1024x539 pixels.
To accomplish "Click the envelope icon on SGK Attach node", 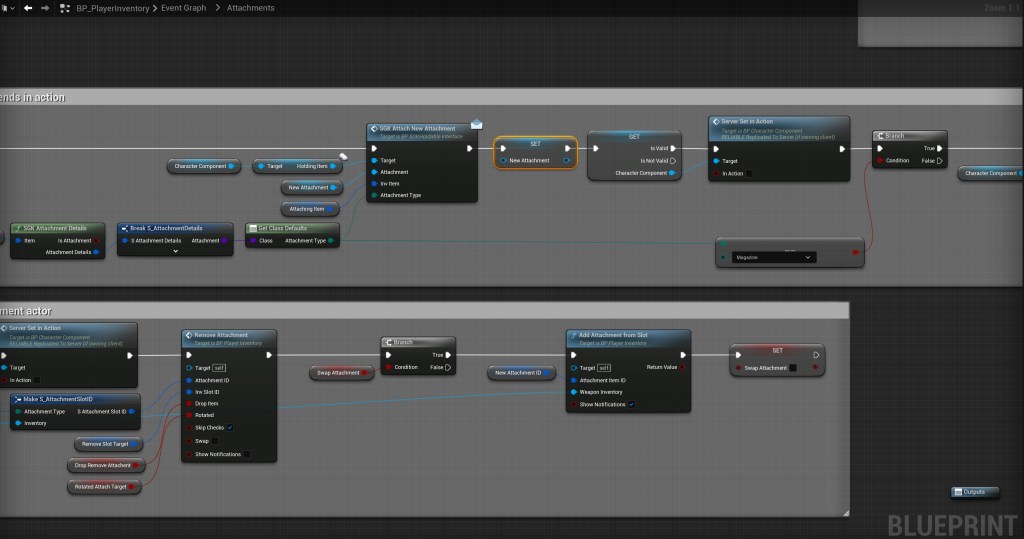I will [x=476, y=124].
